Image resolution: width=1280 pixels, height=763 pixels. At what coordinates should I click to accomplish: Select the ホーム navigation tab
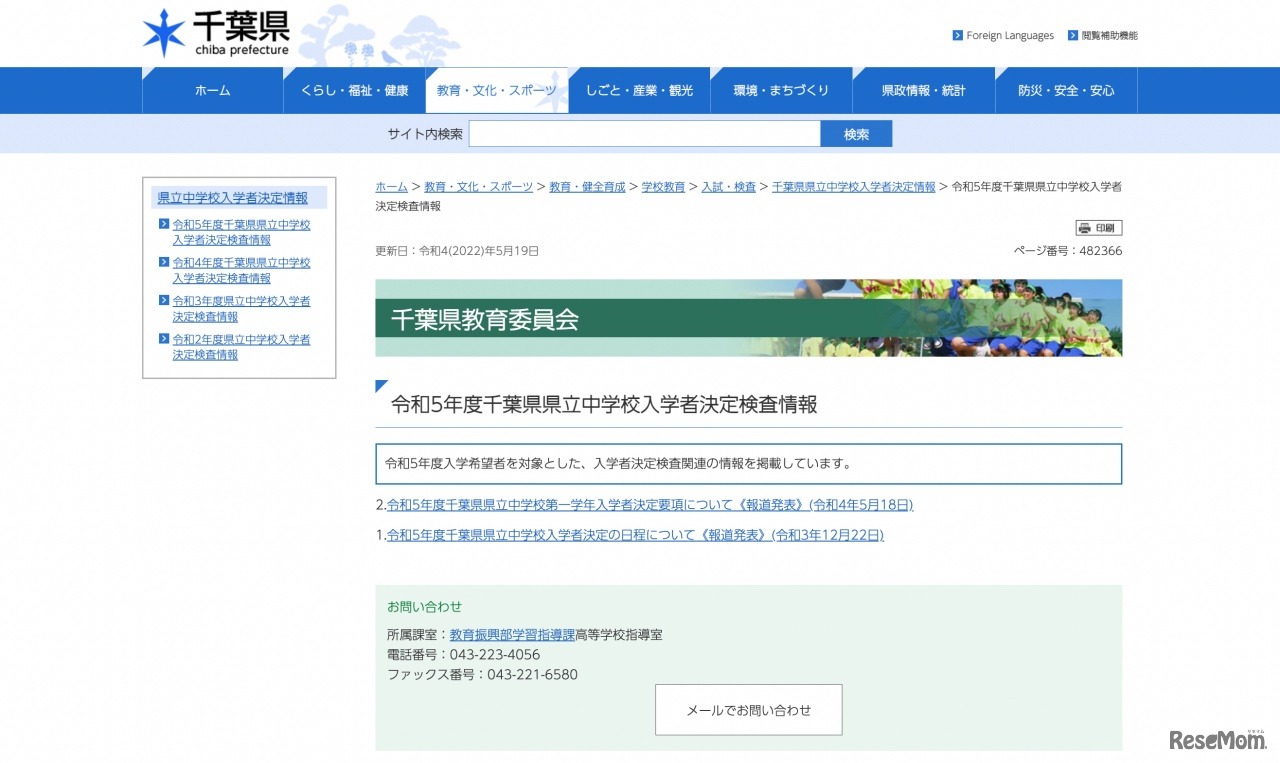(213, 90)
